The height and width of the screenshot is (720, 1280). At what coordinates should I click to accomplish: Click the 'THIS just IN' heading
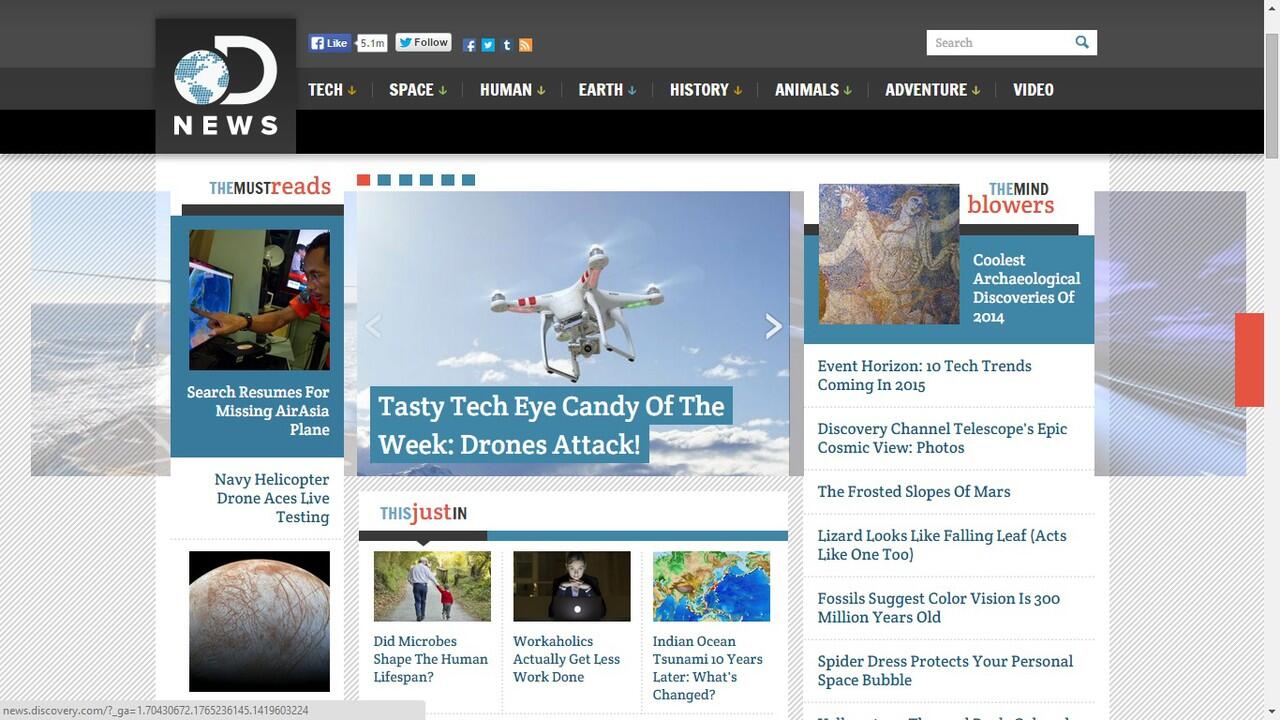pos(423,513)
